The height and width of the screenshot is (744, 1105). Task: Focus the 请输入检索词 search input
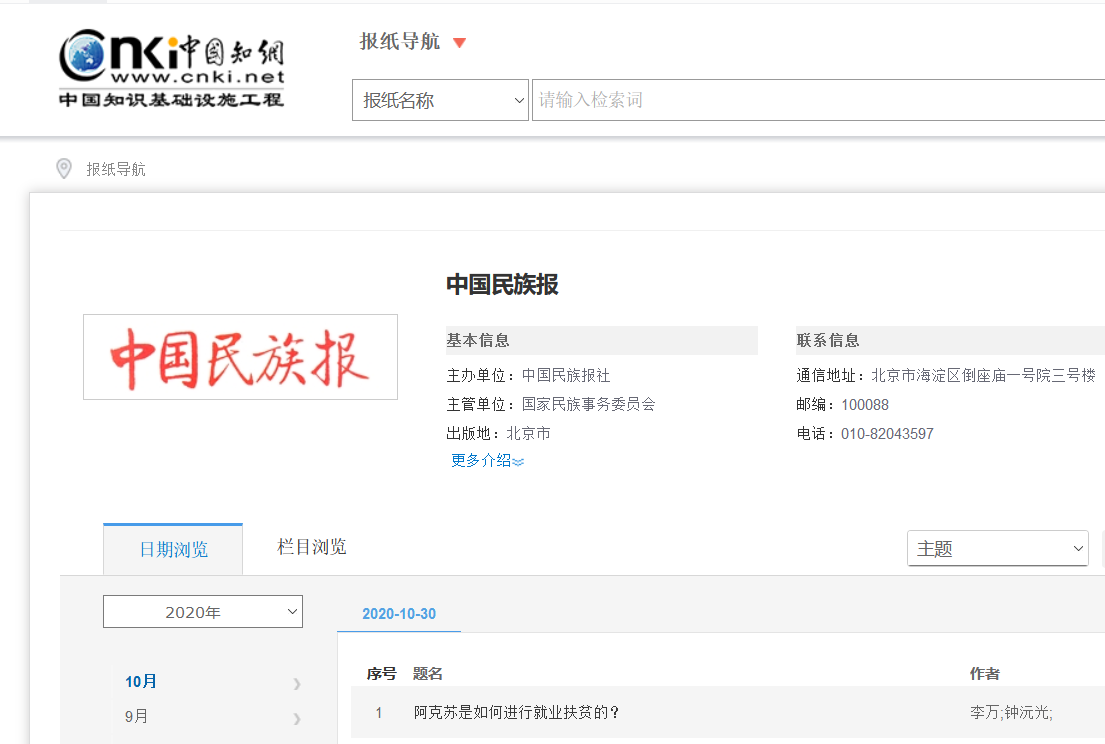point(818,100)
